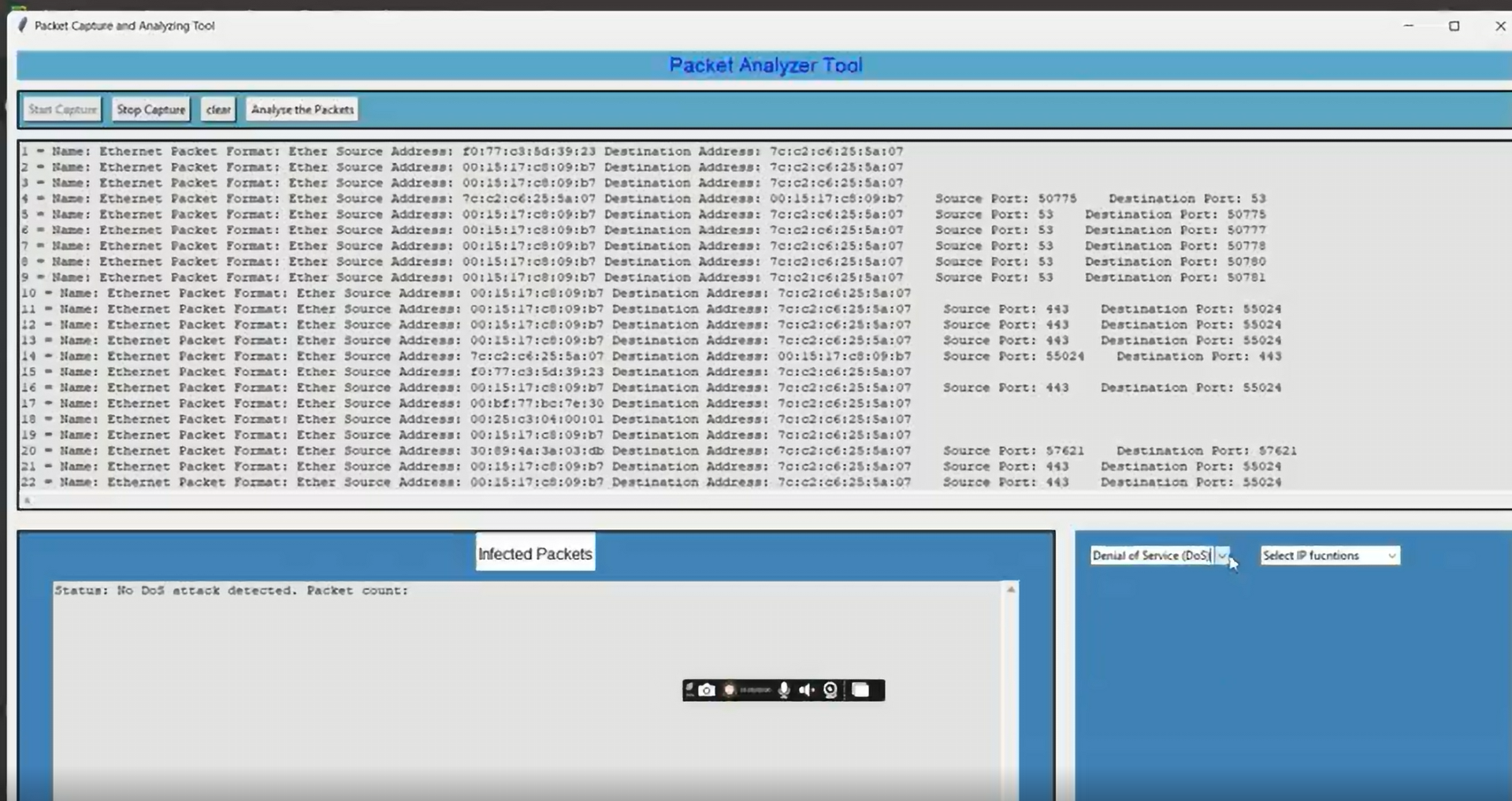
Task: Toggle the webcam icon in recorder bar
Action: coord(830,690)
